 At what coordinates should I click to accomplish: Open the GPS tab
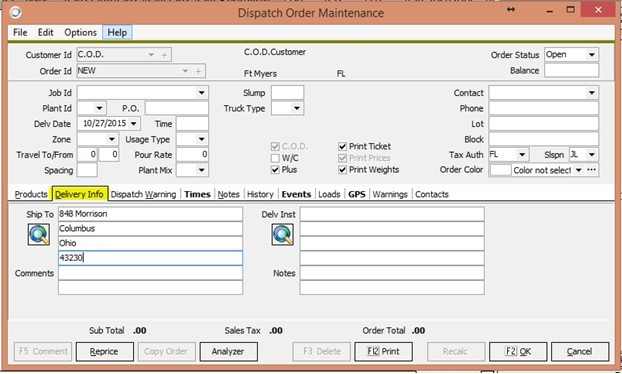pyautogui.click(x=357, y=194)
